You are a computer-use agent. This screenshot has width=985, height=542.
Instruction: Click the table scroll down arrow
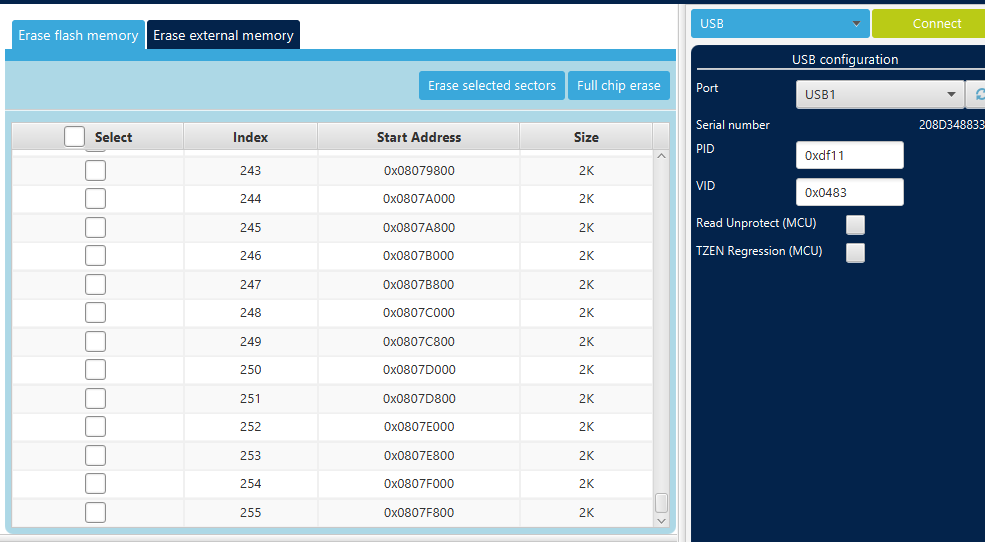[x=661, y=521]
